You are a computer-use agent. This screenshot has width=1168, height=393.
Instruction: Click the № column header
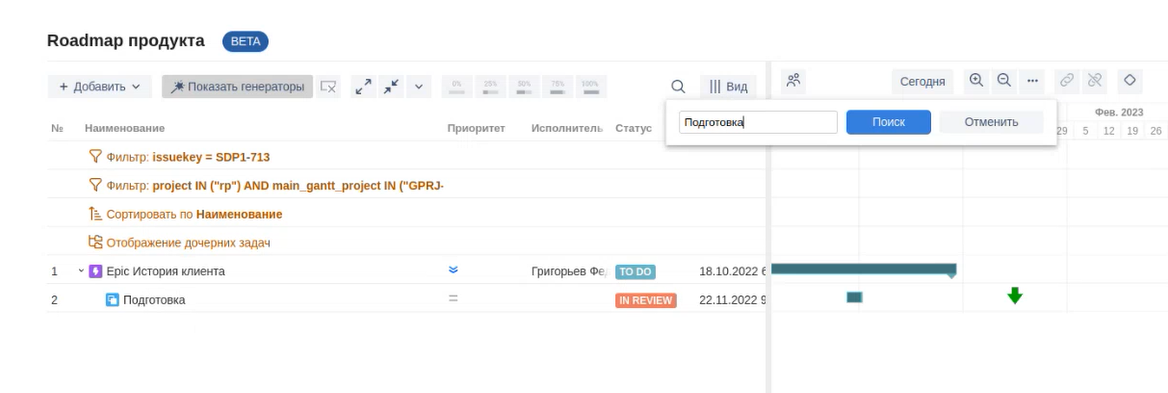click(57, 128)
